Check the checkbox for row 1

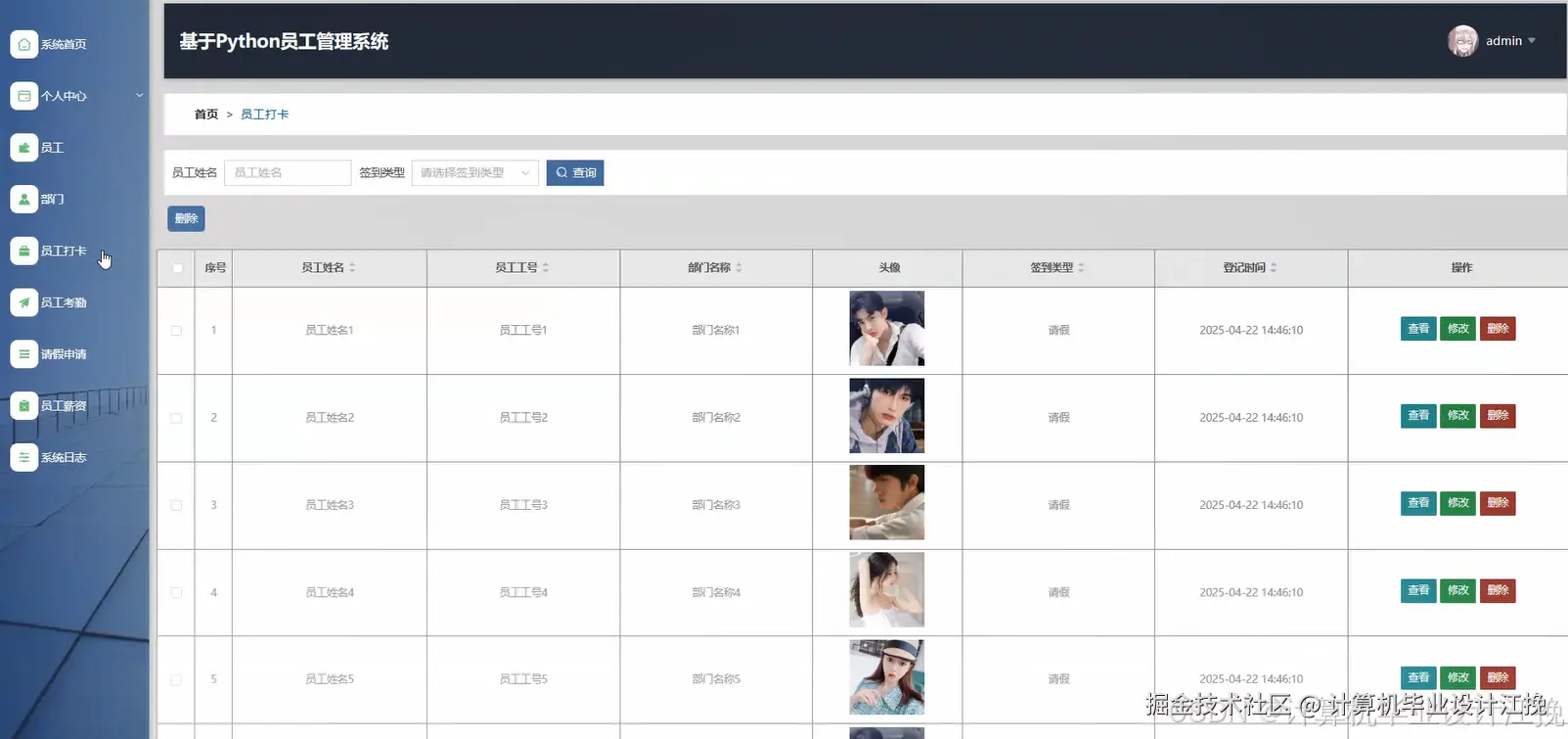click(176, 331)
